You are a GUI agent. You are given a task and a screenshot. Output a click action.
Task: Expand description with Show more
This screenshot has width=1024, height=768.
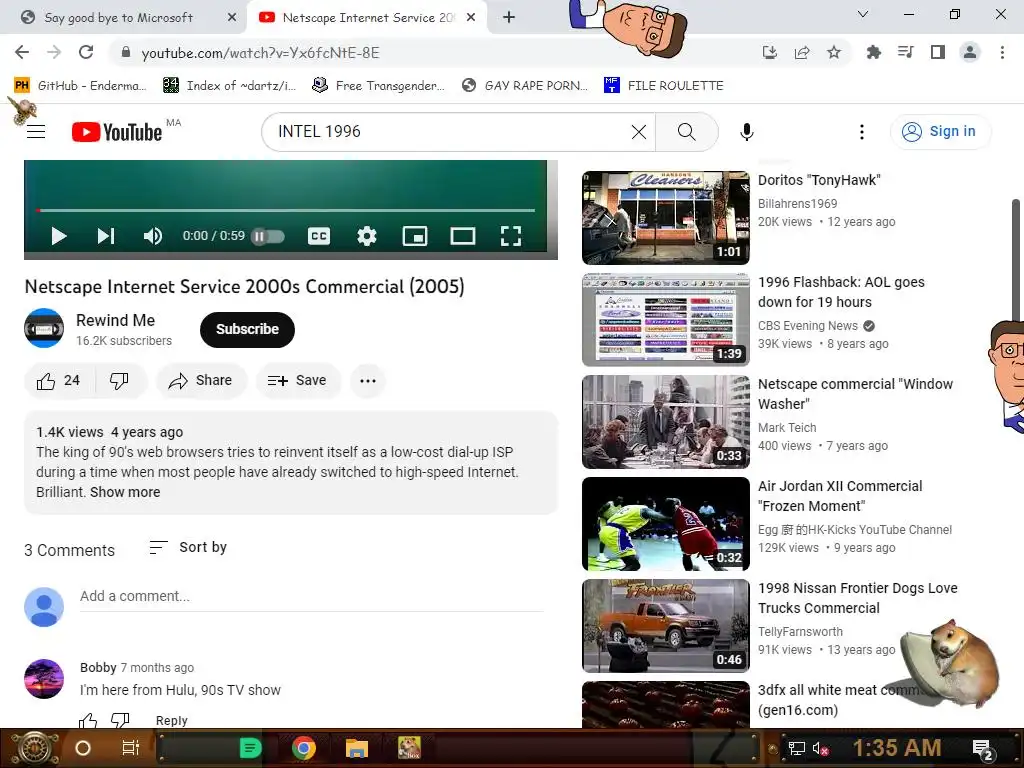point(125,492)
